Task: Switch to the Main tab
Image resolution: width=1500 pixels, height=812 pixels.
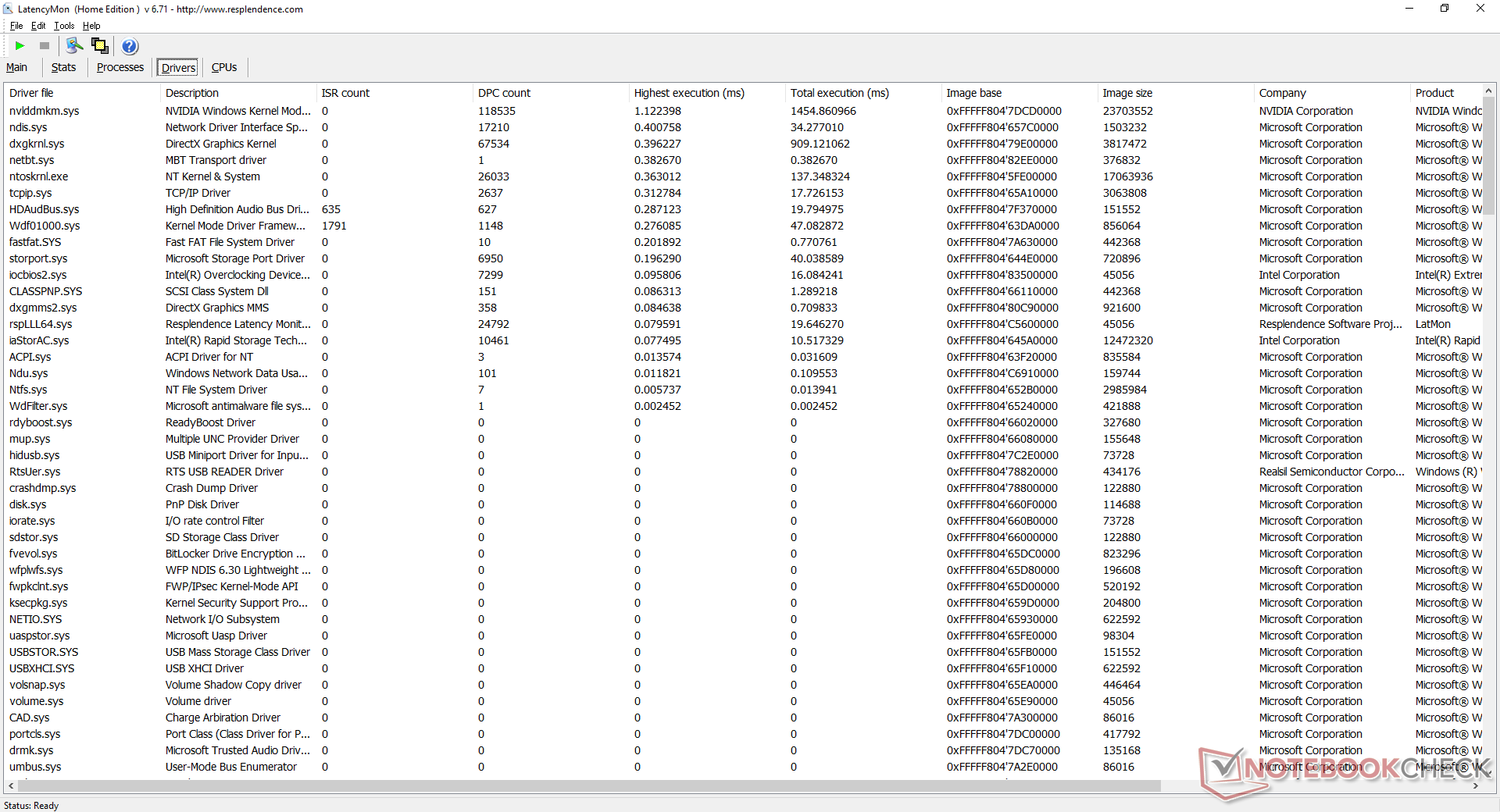Action: coord(16,67)
